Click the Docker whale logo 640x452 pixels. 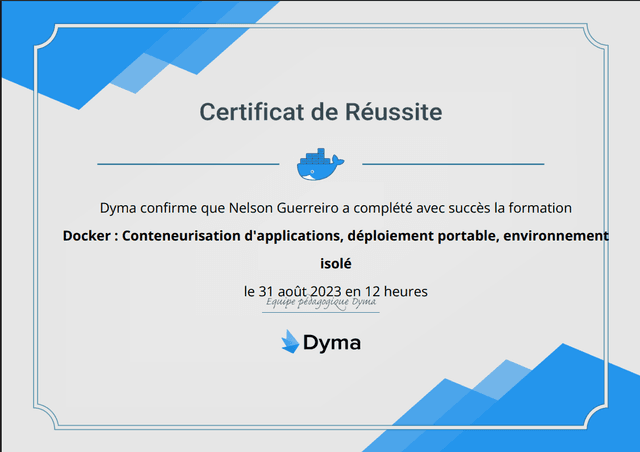320,164
